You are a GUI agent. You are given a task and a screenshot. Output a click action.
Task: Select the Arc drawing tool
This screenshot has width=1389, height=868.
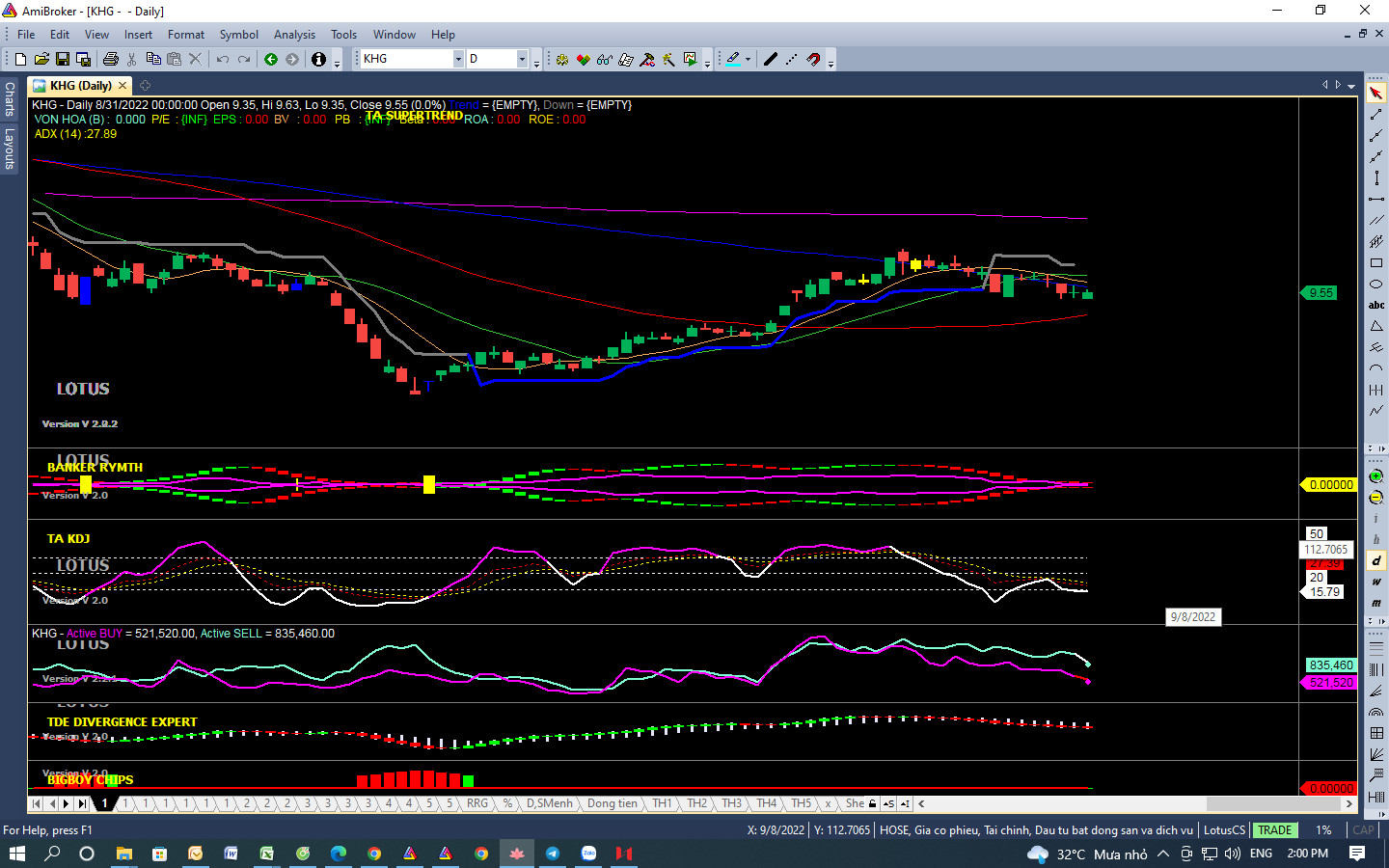(x=1376, y=368)
